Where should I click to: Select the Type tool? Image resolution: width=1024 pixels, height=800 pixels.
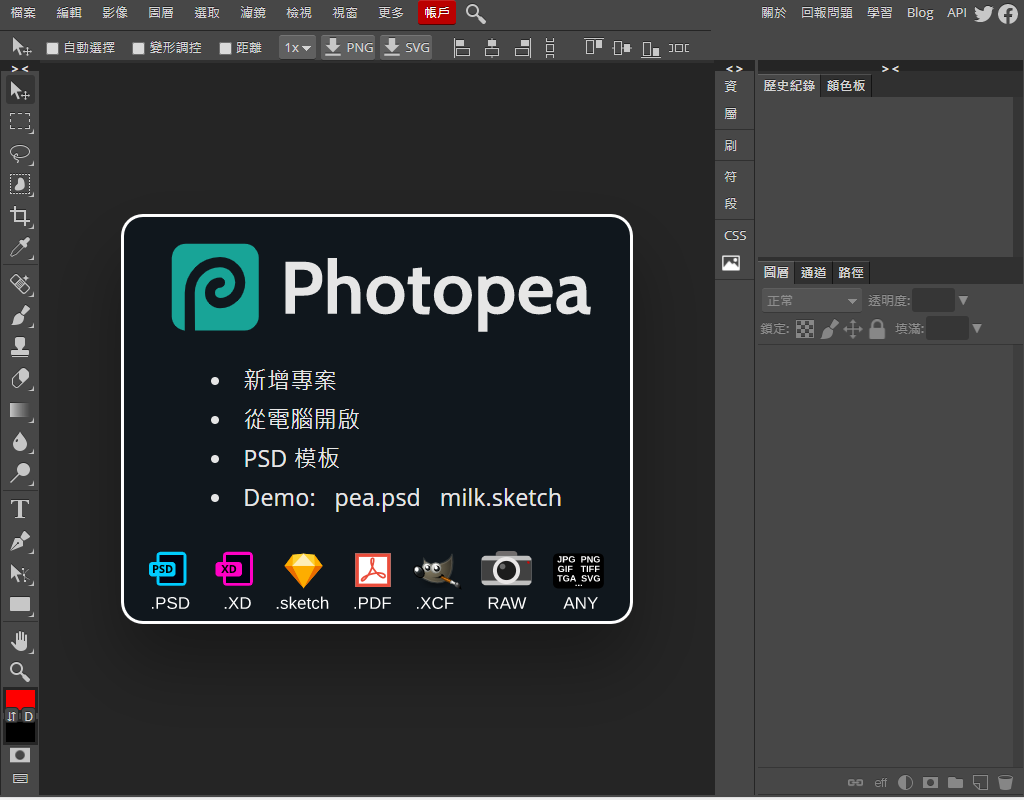[20, 509]
